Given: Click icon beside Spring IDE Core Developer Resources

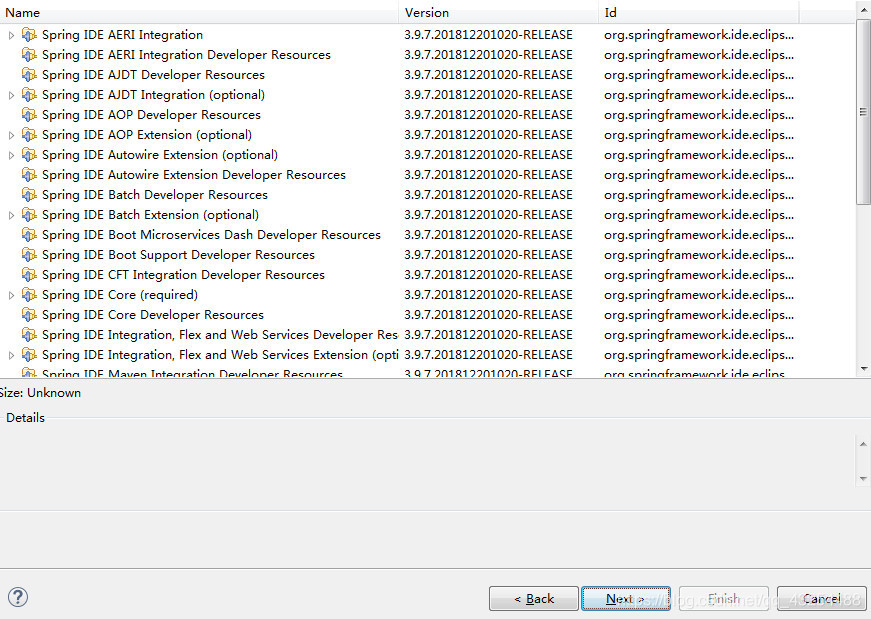Looking at the screenshot, I should [x=29, y=315].
